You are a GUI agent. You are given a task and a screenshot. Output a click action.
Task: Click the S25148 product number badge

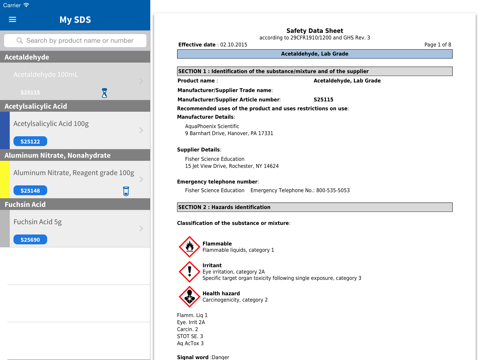click(x=30, y=190)
